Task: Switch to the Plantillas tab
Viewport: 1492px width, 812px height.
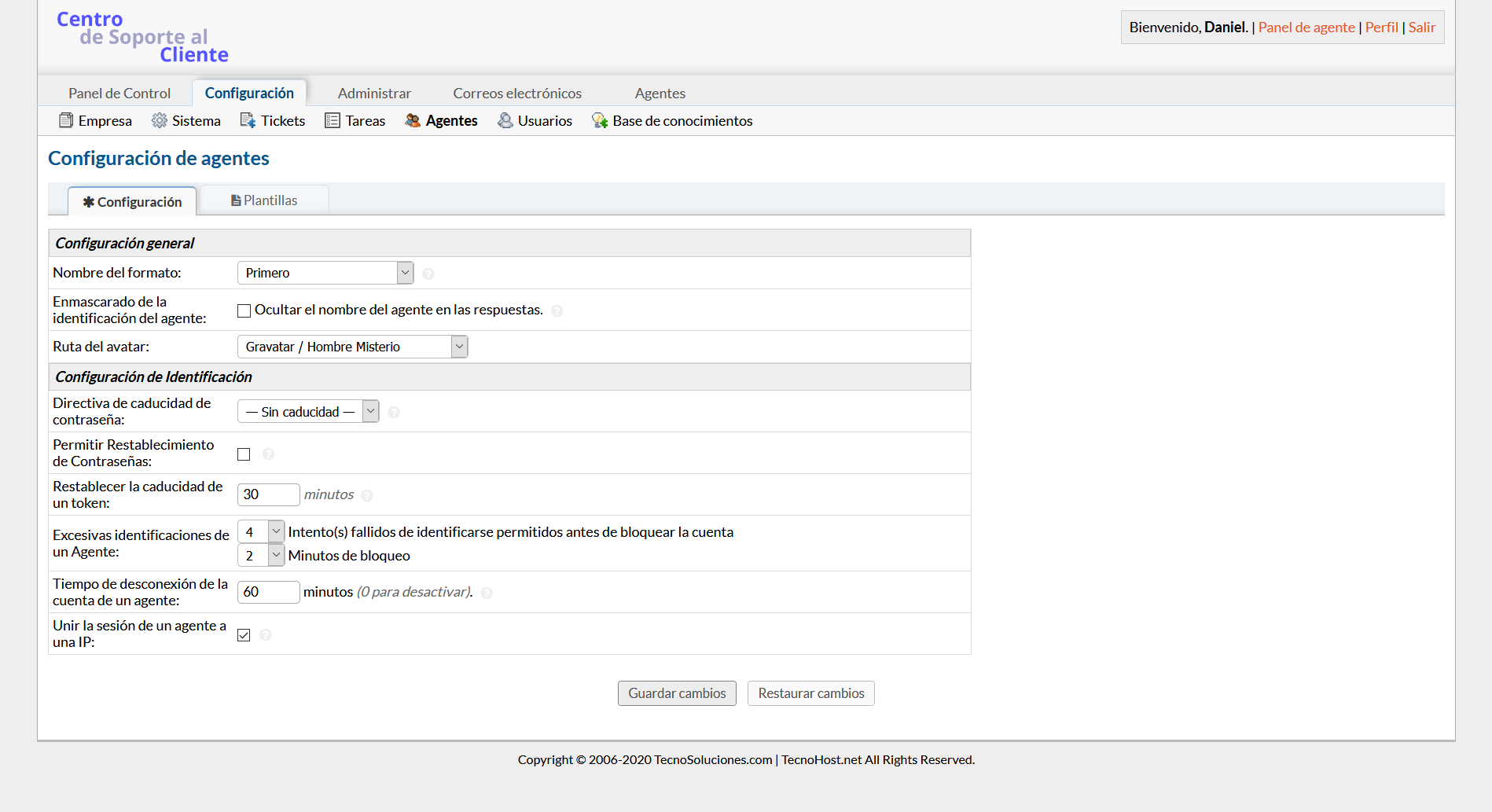Action: tap(264, 200)
